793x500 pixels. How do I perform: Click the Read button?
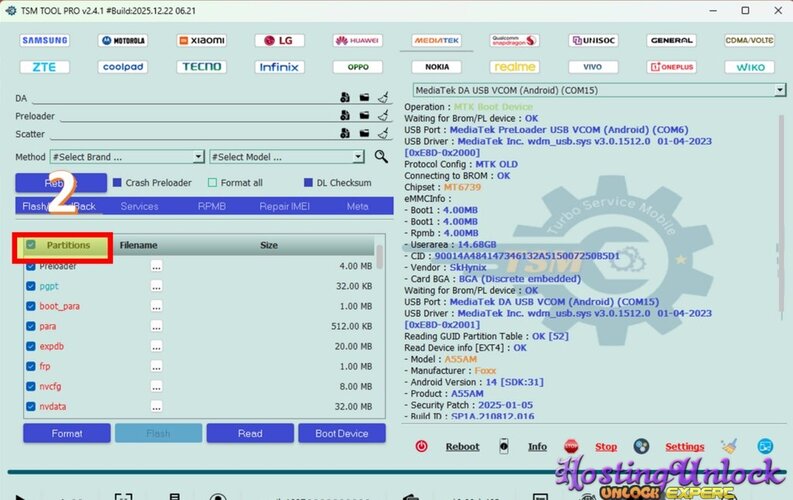pos(250,433)
